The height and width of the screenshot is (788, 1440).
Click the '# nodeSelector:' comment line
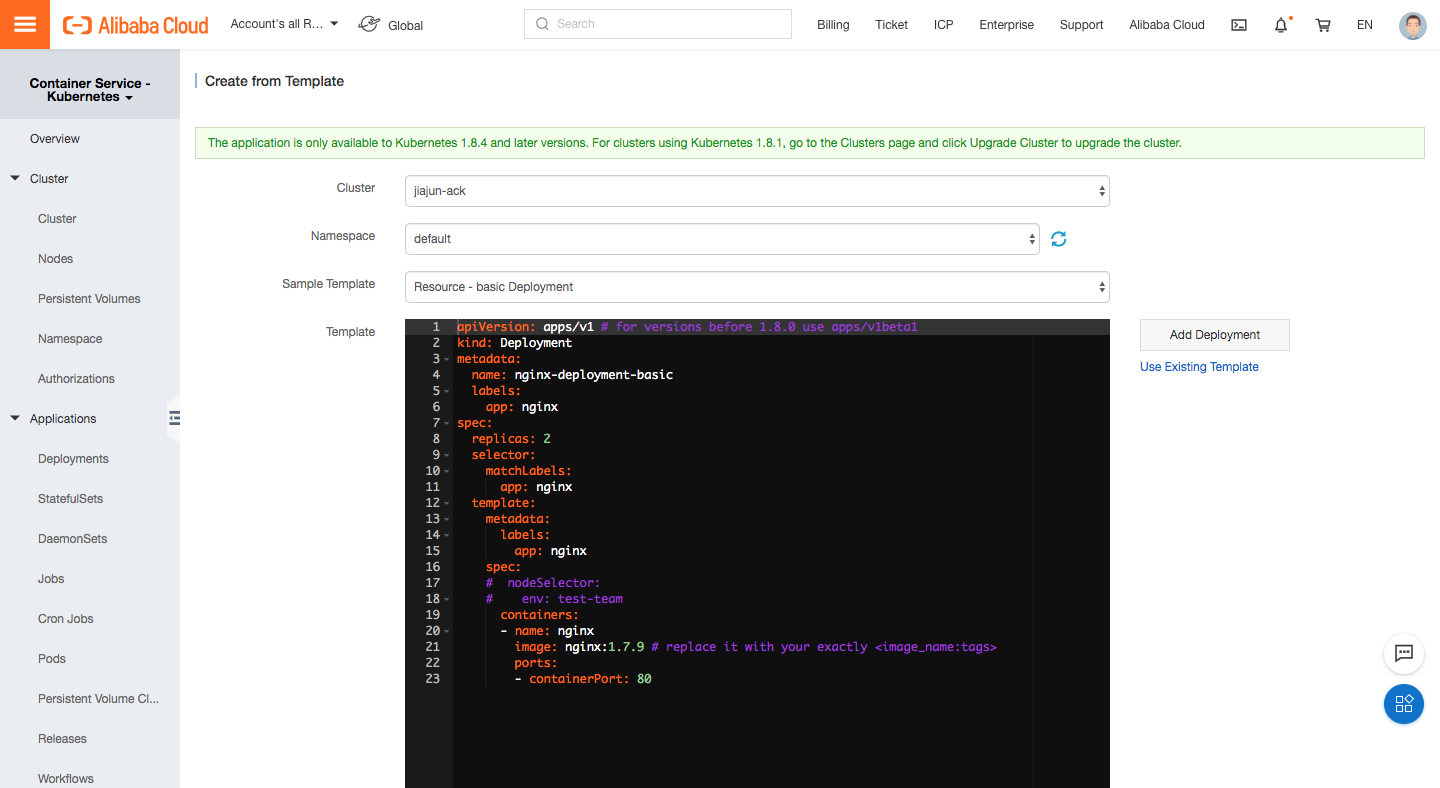tap(543, 583)
